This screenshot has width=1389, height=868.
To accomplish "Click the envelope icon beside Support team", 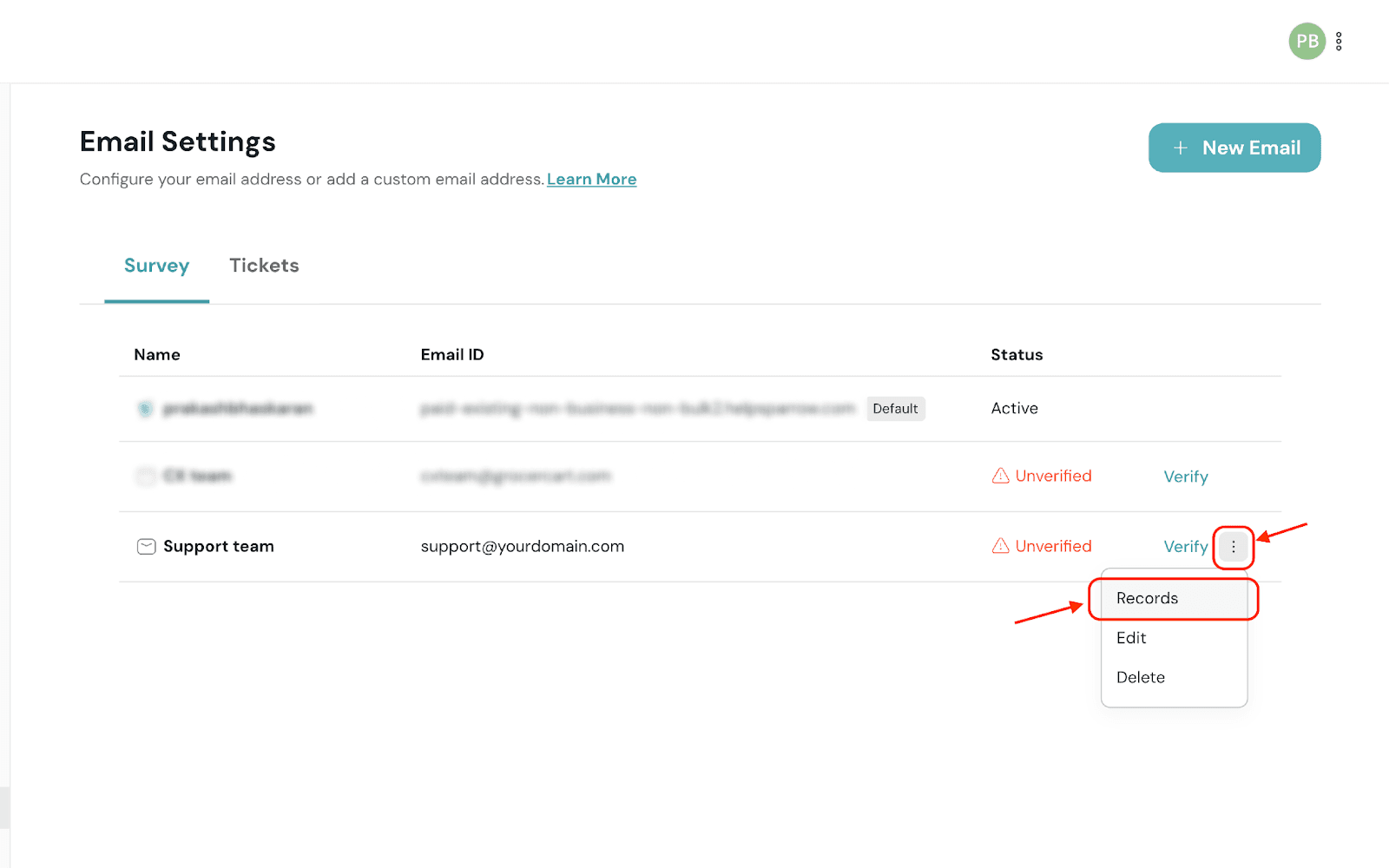I will 146,547.
